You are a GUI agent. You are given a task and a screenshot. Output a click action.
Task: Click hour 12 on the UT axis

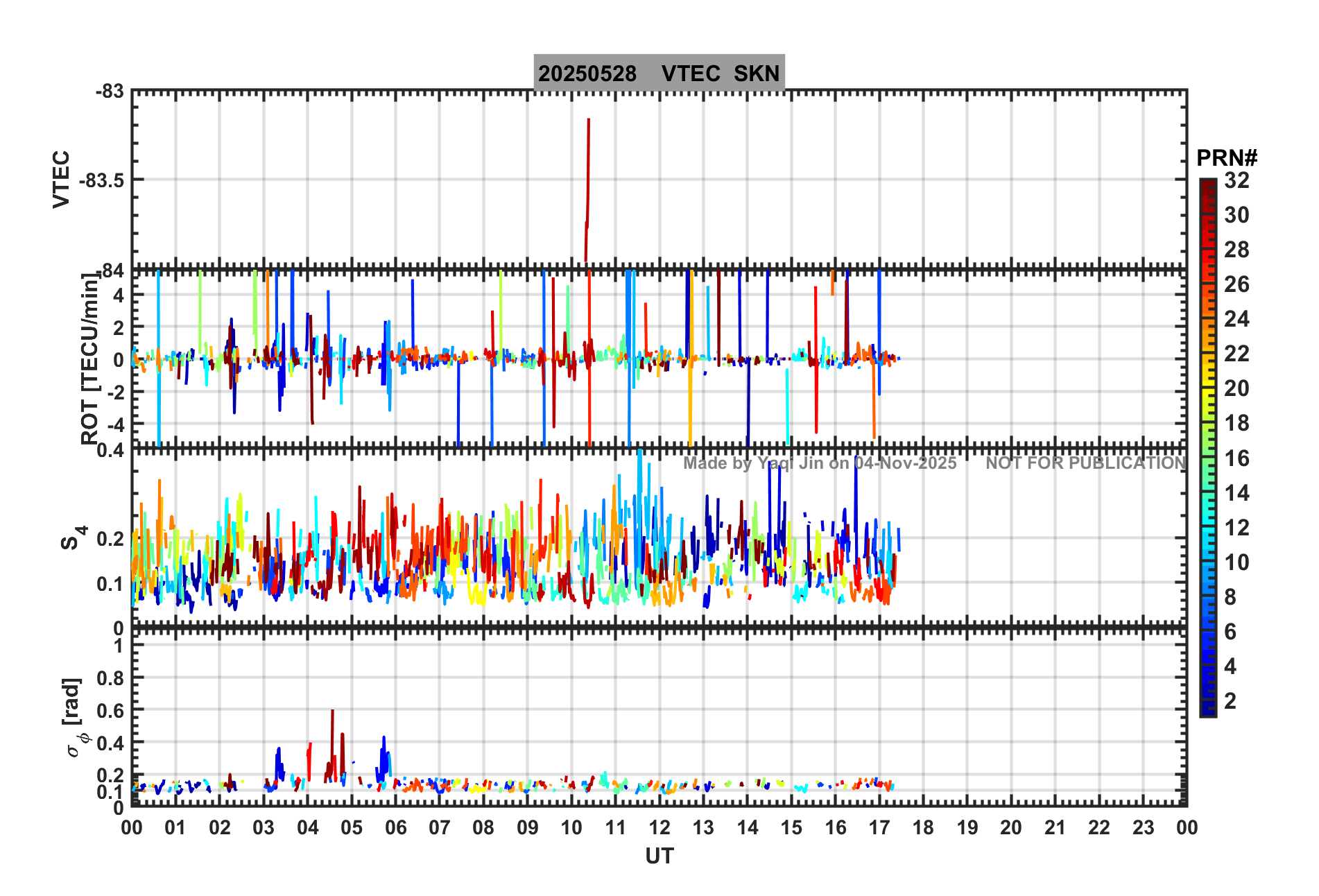click(x=659, y=827)
